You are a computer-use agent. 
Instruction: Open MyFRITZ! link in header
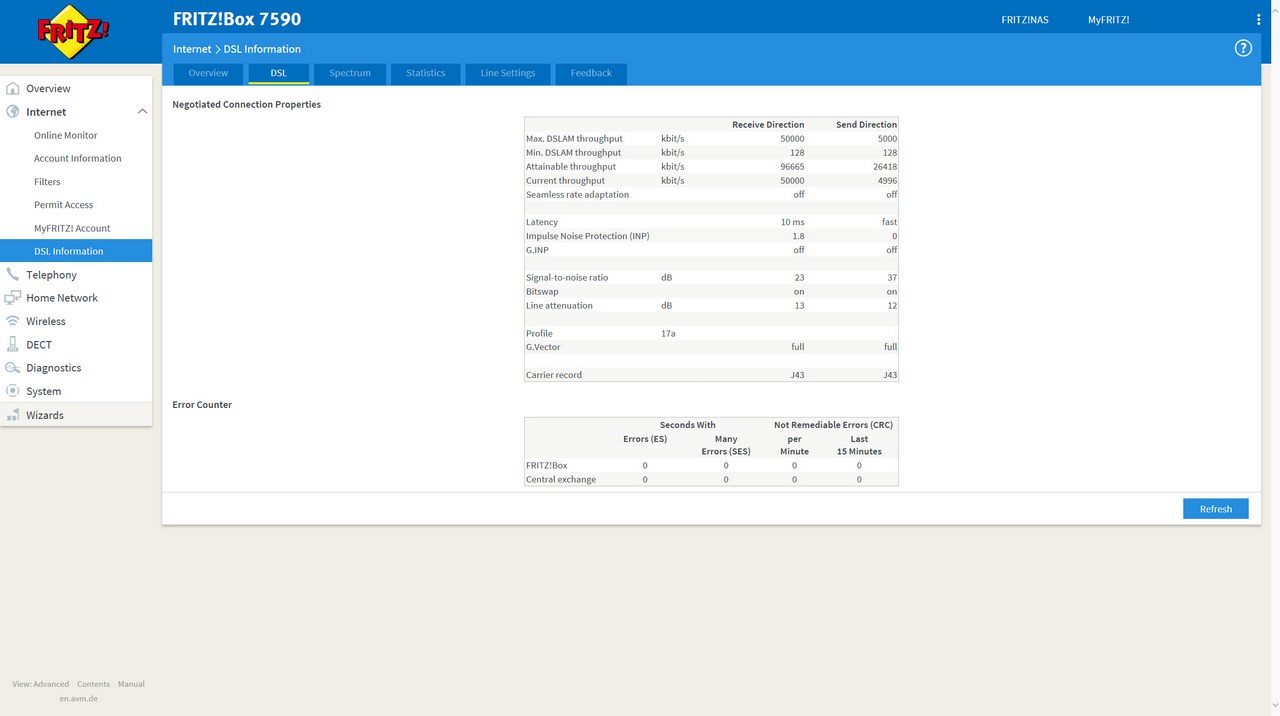[x=1109, y=20]
